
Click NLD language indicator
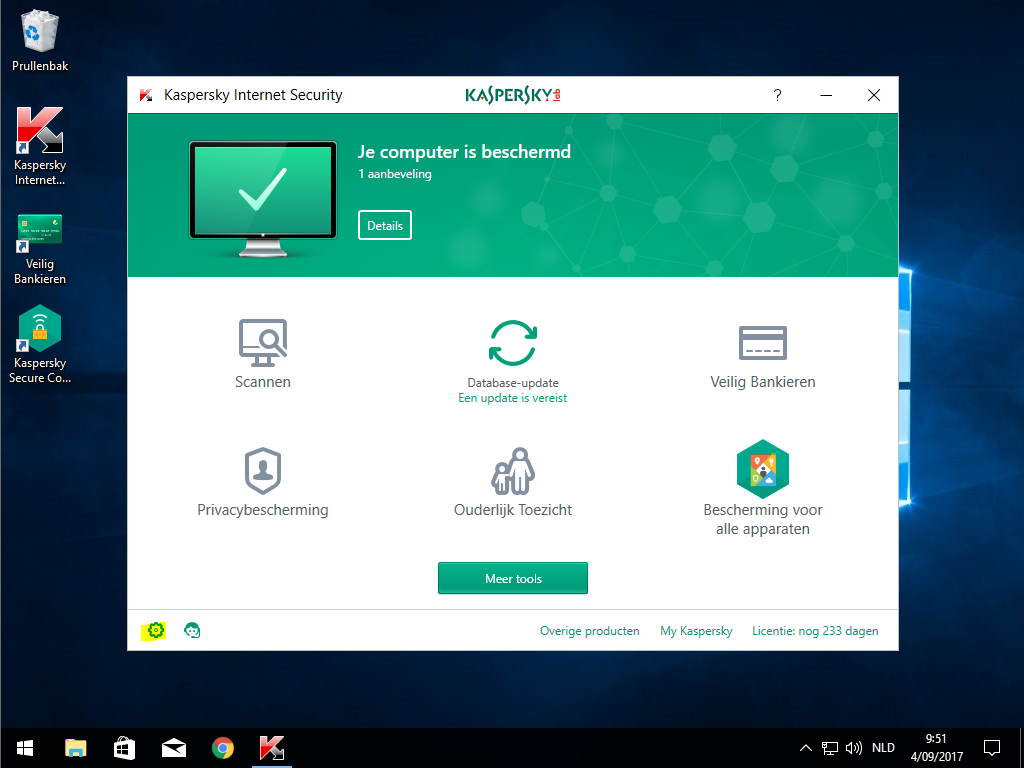pyautogui.click(x=883, y=748)
